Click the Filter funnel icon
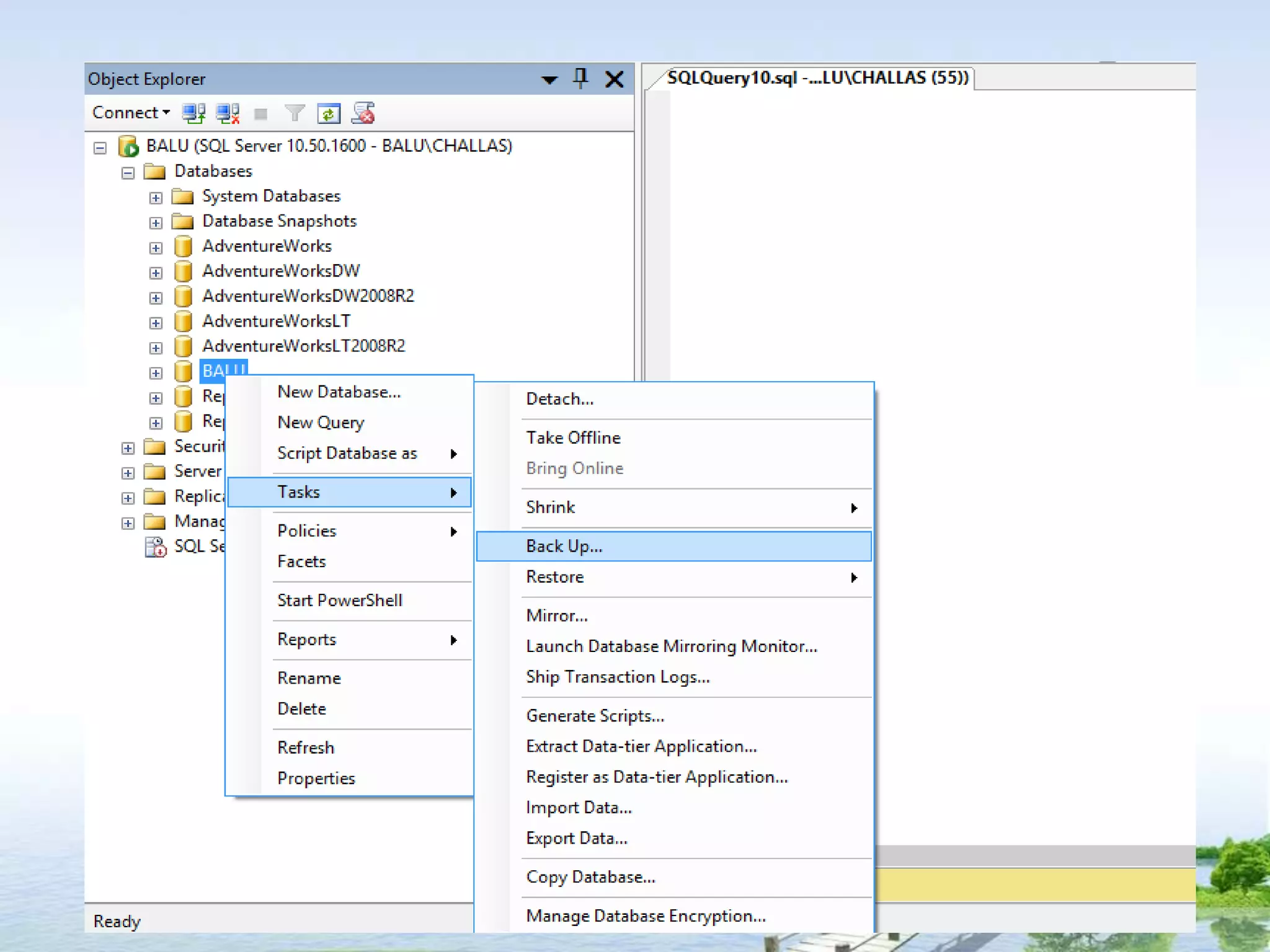Screen dimensions: 1270x952 (295, 113)
